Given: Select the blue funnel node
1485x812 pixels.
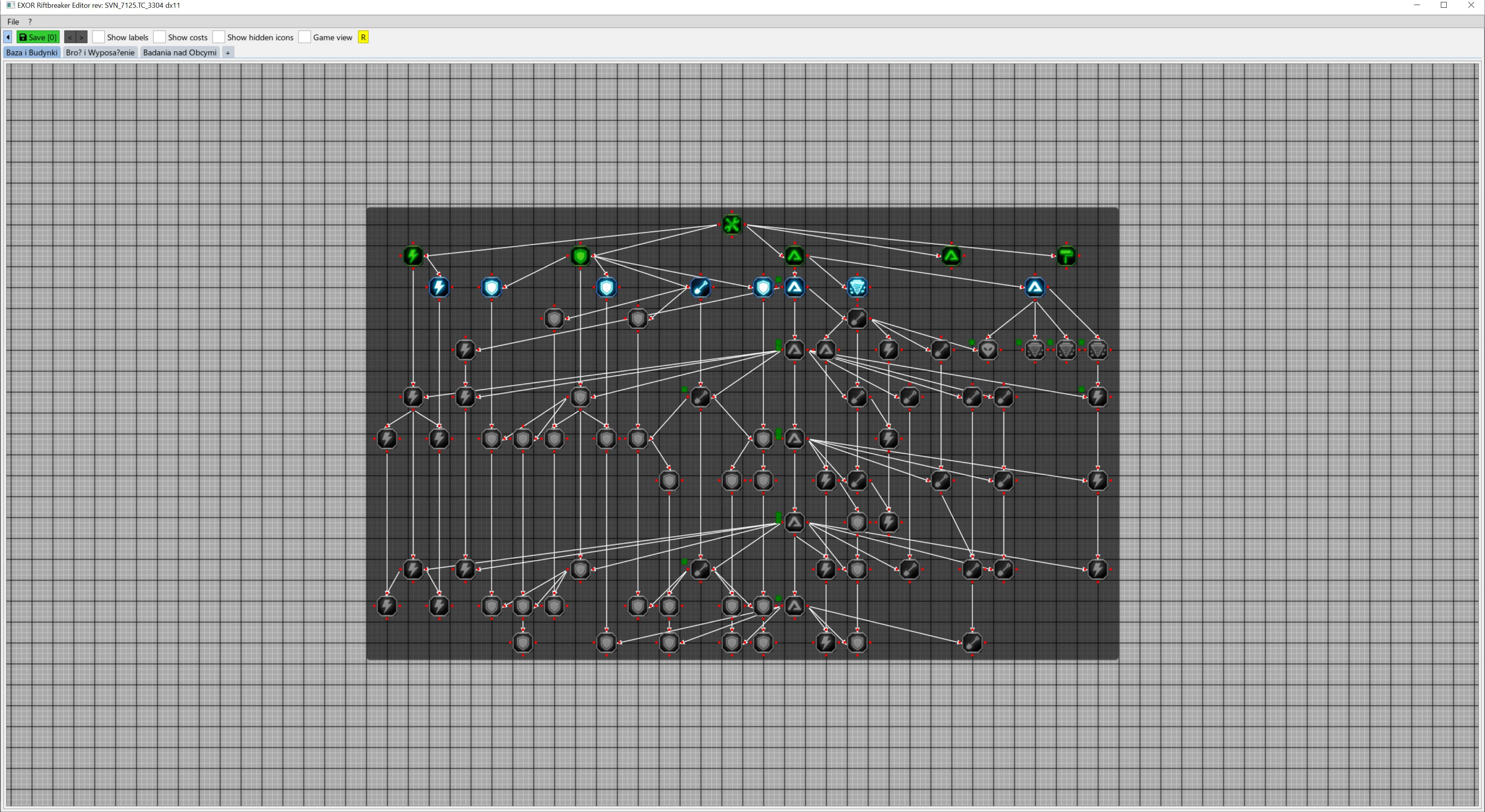Looking at the screenshot, I should tap(857, 287).
